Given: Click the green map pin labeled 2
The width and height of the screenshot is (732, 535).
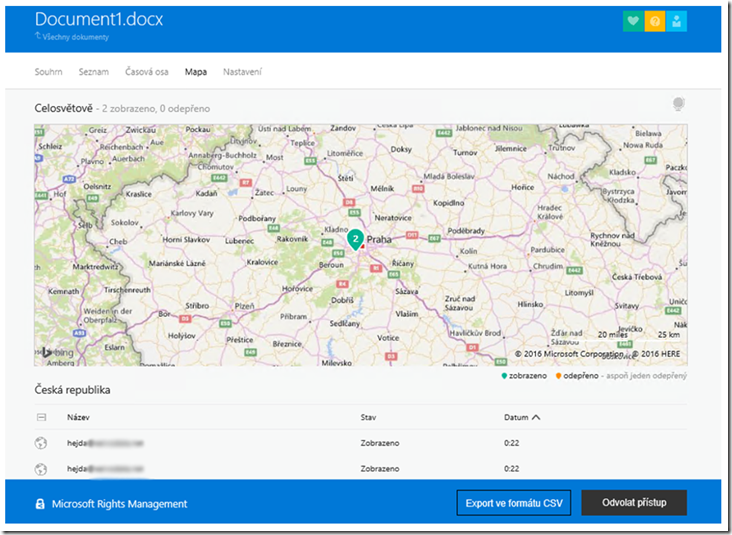Looking at the screenshot, I should 355,240.
